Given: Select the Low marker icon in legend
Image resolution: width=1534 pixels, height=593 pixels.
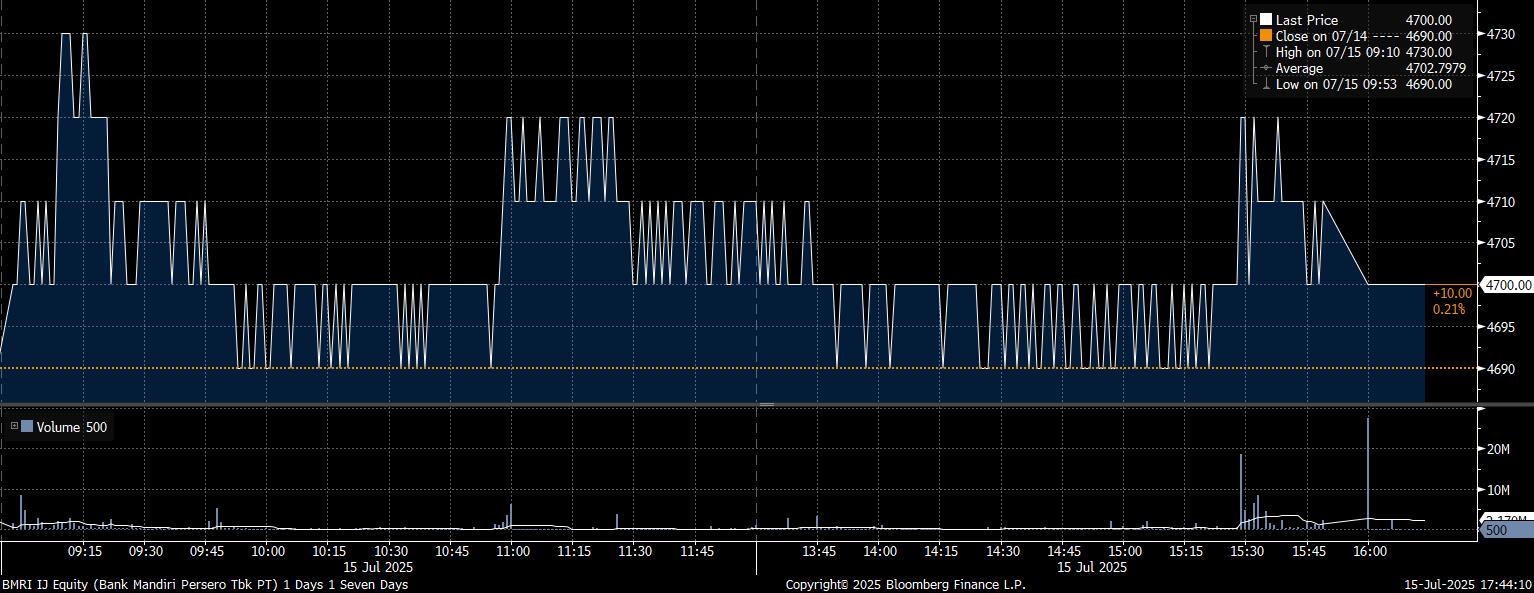Looking at the screenshot, I should tap(1266, 85).
